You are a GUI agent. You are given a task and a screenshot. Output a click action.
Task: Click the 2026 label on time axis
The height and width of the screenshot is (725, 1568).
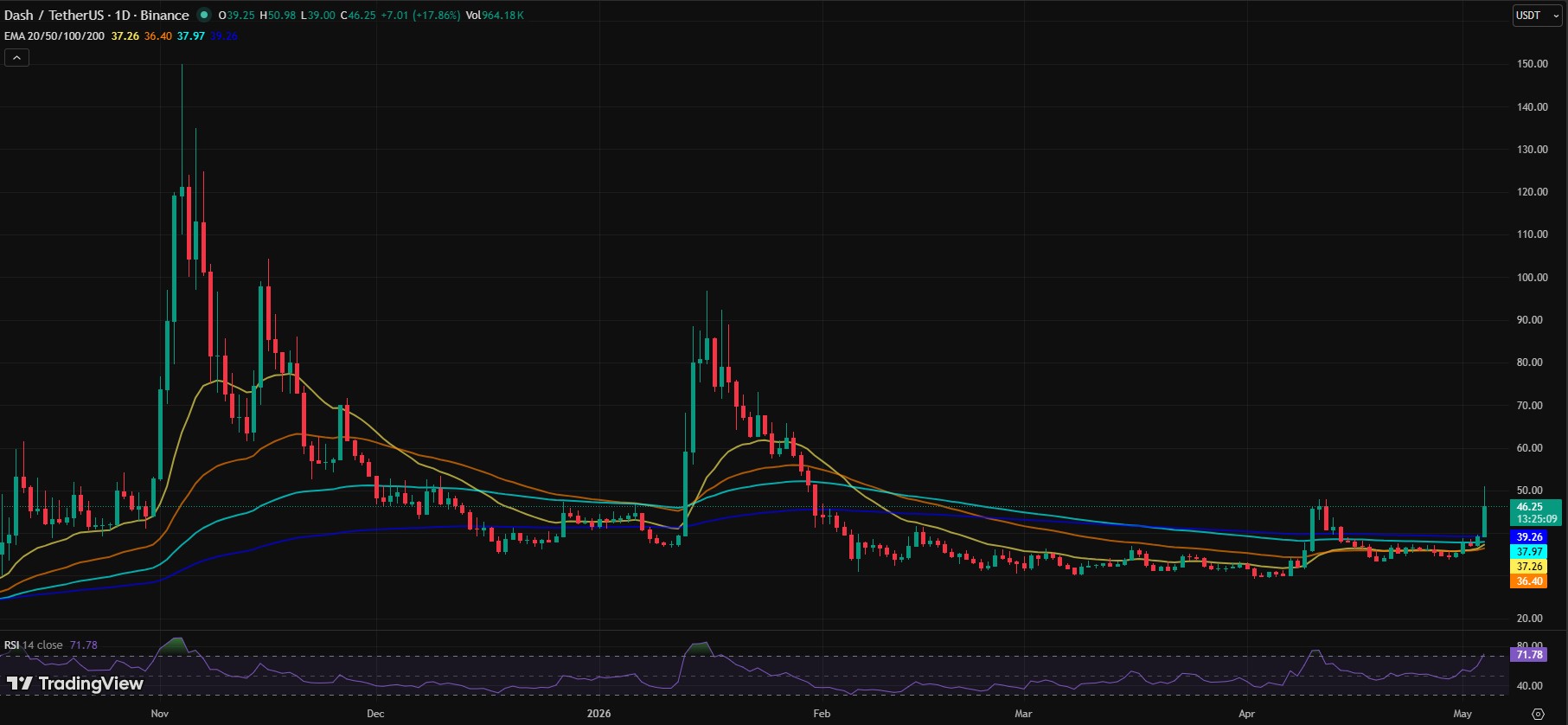pos(598,714)
